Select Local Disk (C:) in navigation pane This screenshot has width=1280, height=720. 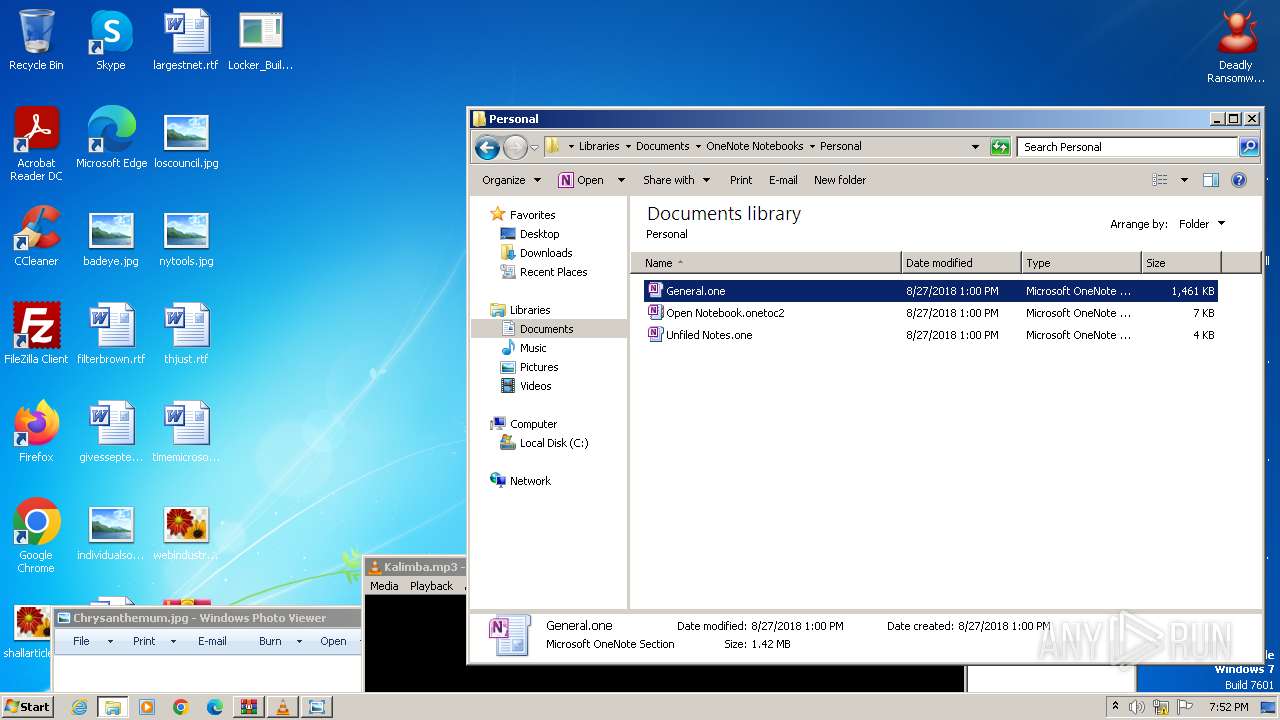[x=553, y=443]
